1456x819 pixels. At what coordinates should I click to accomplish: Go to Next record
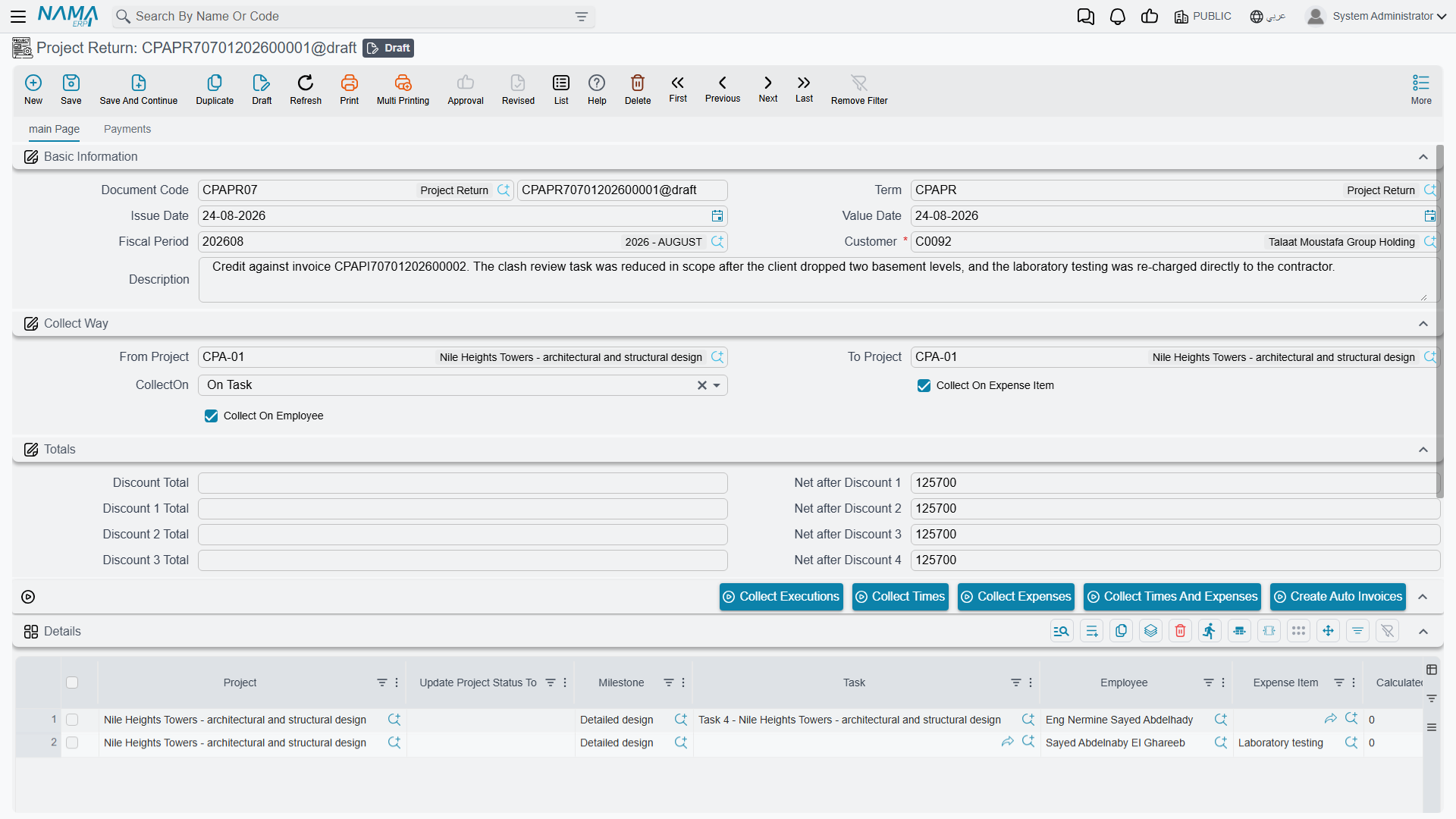(768, 89)
